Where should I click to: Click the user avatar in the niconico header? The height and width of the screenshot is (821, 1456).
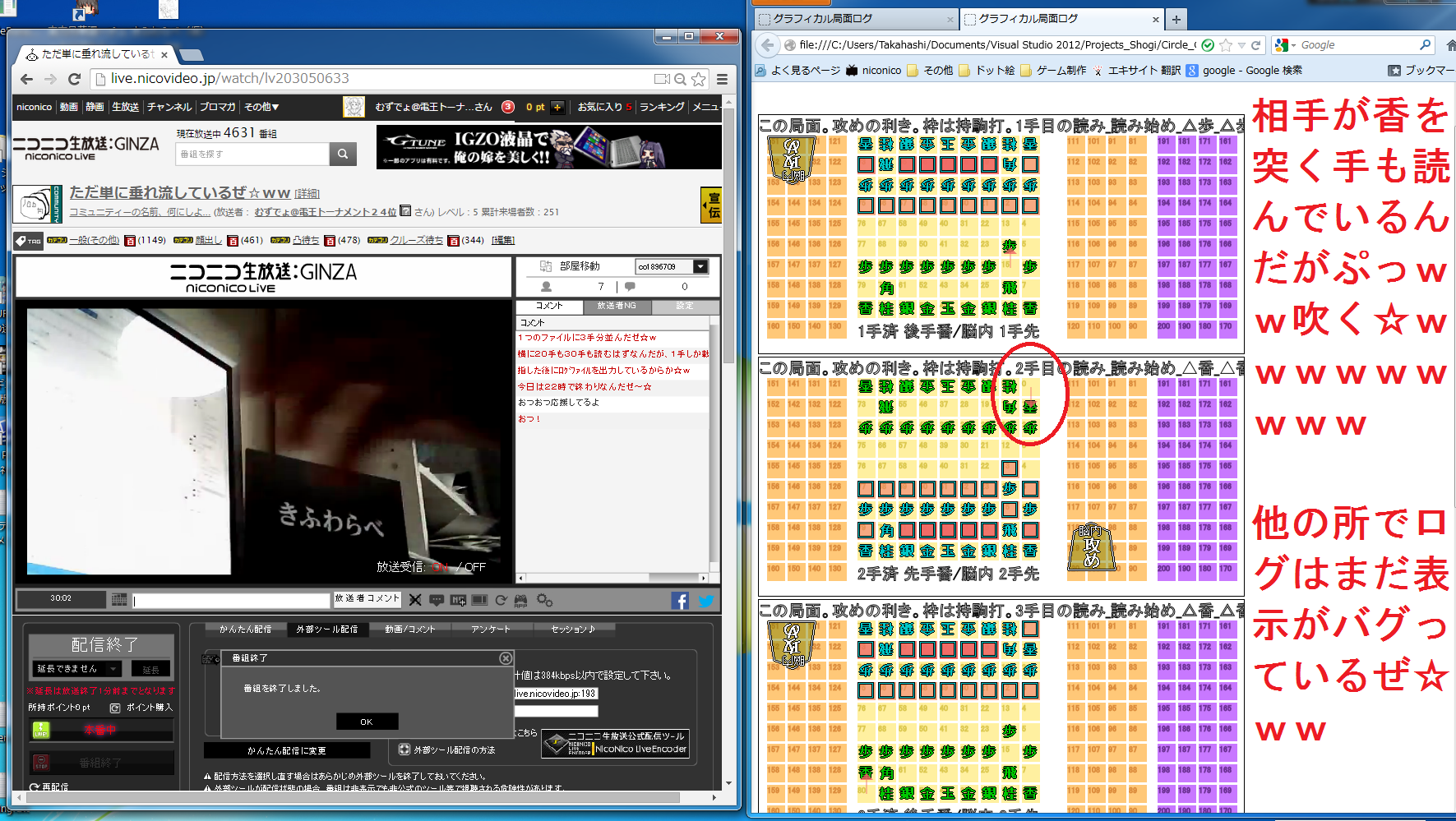pos(354,107)
